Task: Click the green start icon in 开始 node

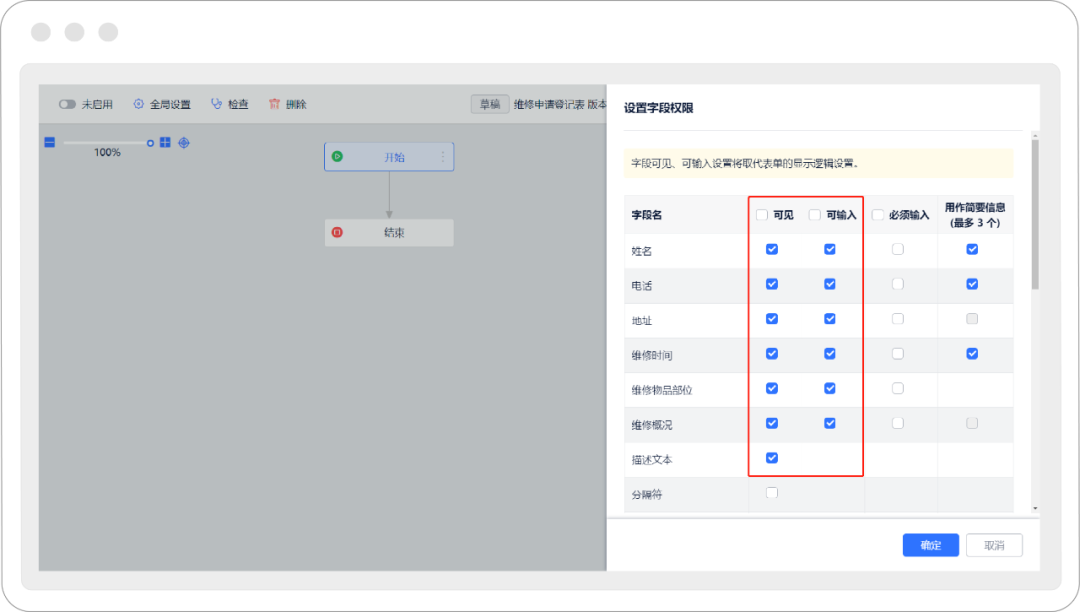Action: click(338, 157)
